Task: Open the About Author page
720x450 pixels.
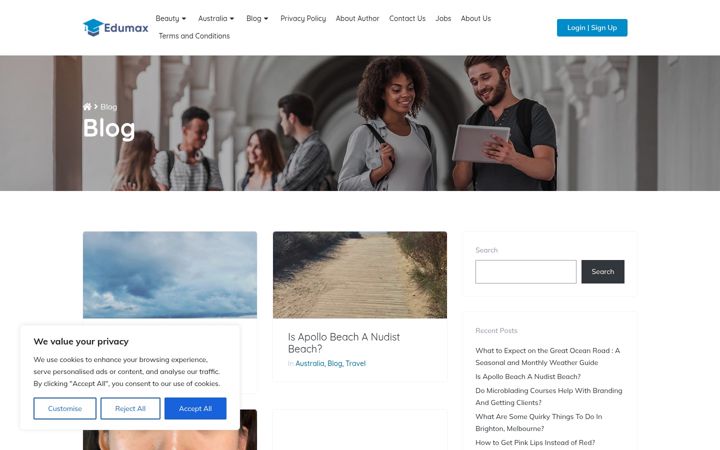Action: 357,18
